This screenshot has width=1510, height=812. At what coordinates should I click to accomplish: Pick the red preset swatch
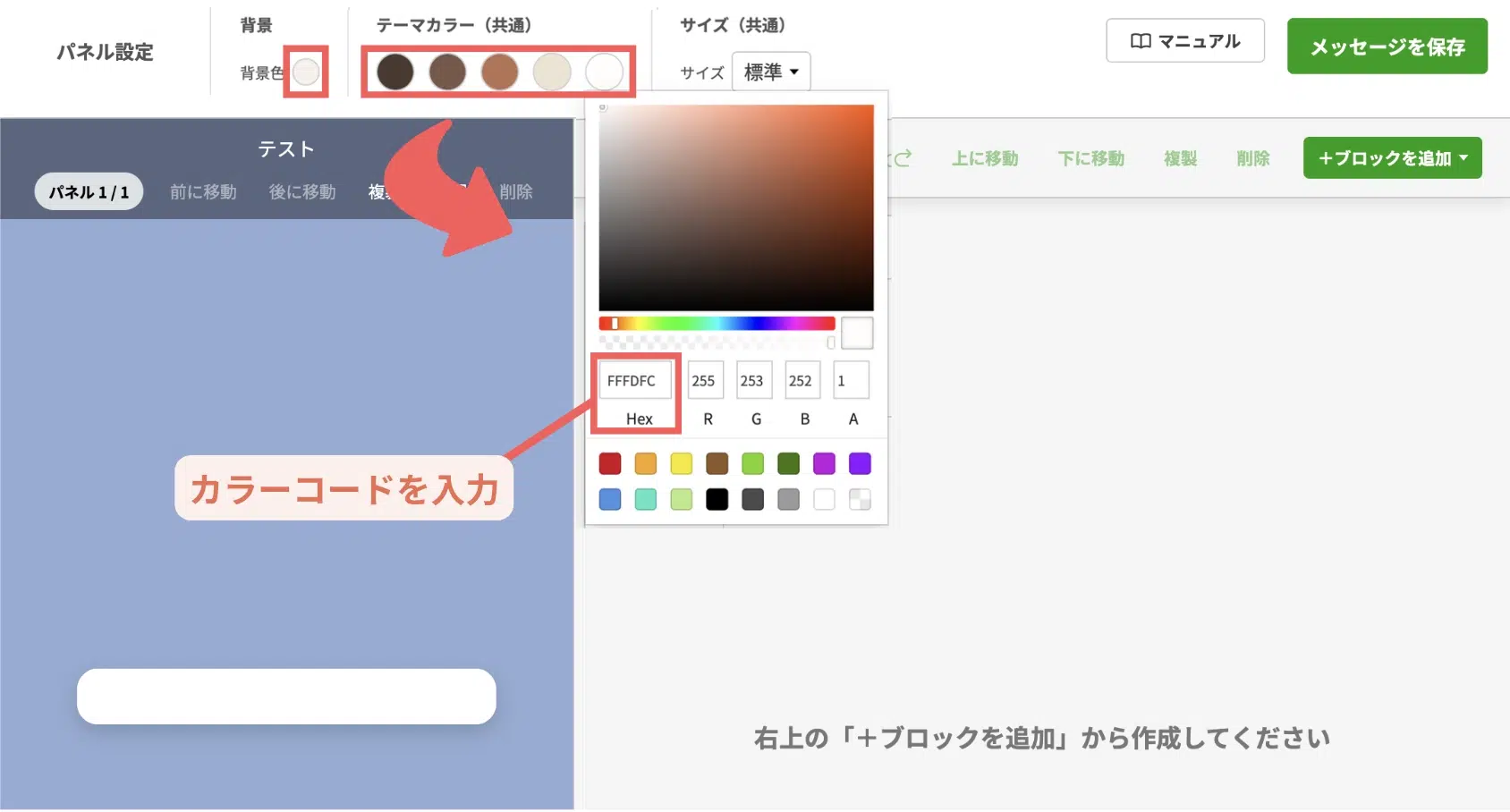coord(610,463)
